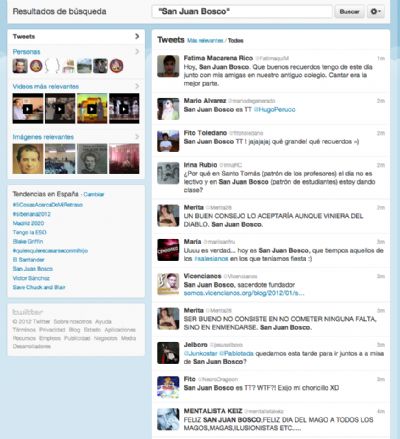Open the Blake Griffin trend

pyautogui.click(x=28, y=241)
